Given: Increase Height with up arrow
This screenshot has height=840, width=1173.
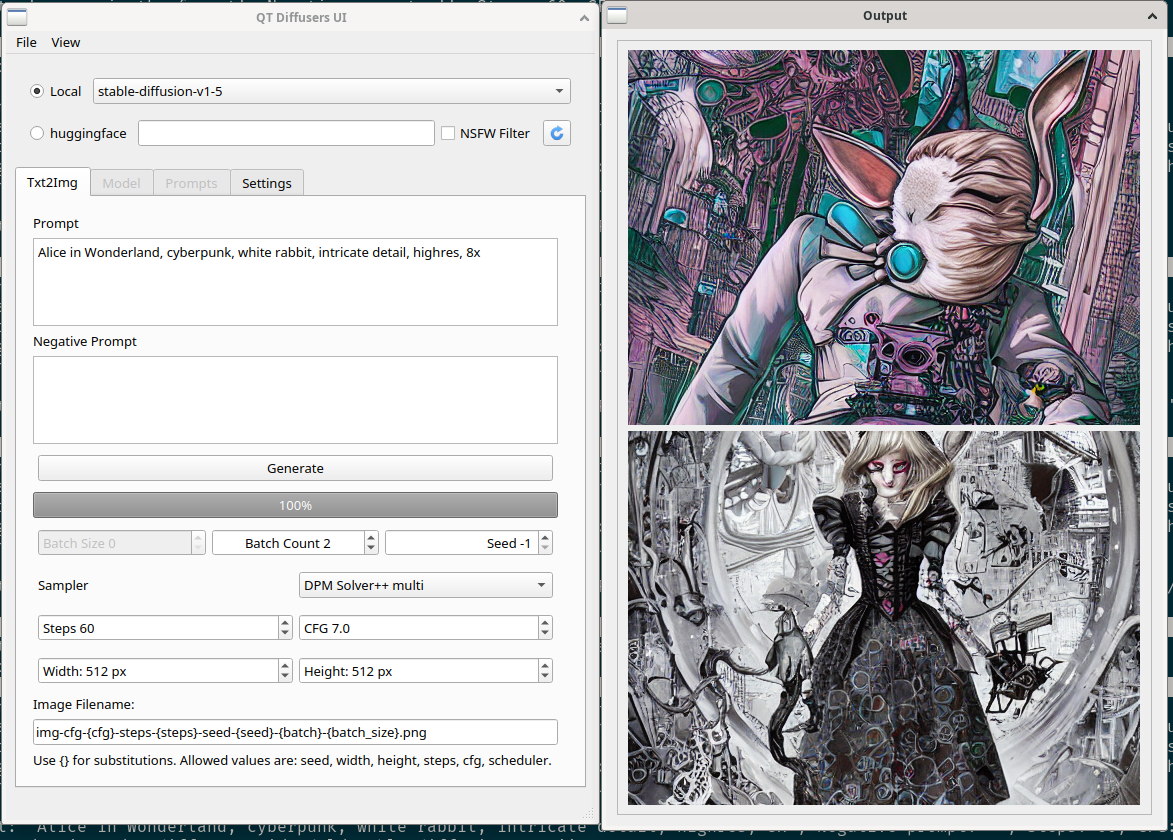Looking at the screenshot, I should (545, 666).
